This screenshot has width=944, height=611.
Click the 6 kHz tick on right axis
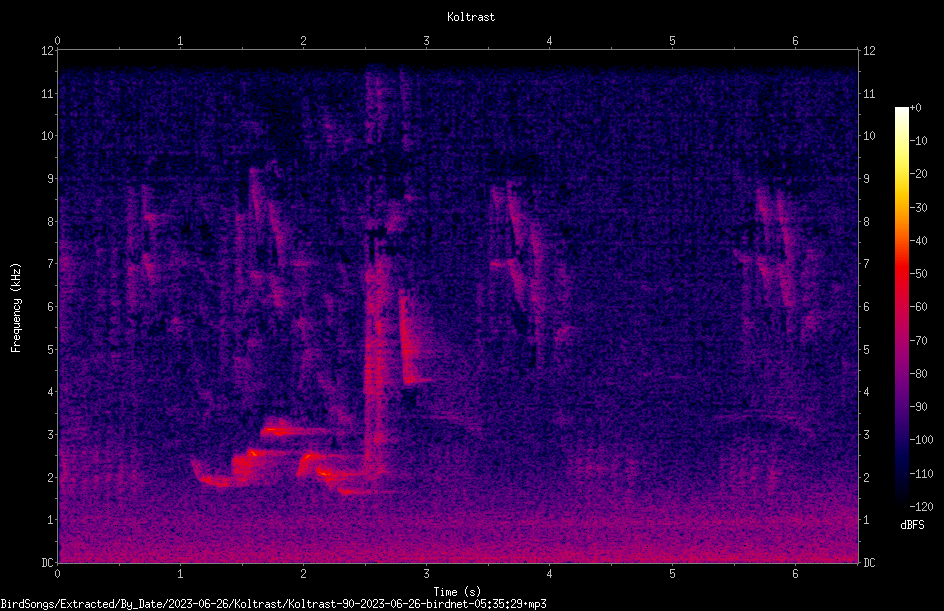pos(866,306)
